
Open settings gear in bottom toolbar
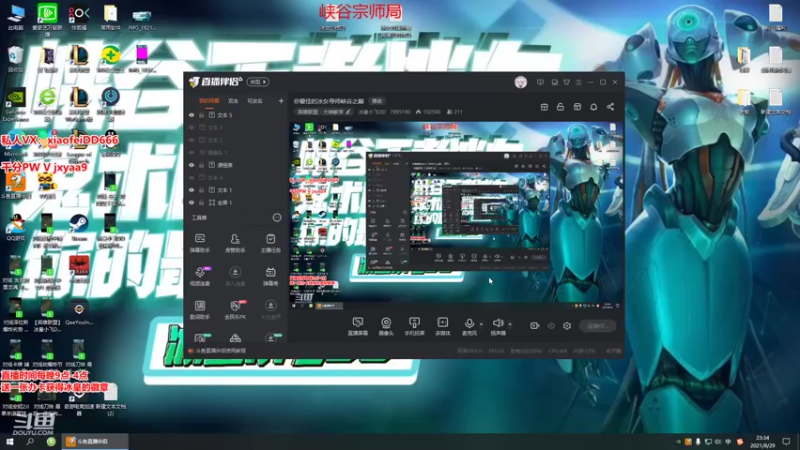567,326
